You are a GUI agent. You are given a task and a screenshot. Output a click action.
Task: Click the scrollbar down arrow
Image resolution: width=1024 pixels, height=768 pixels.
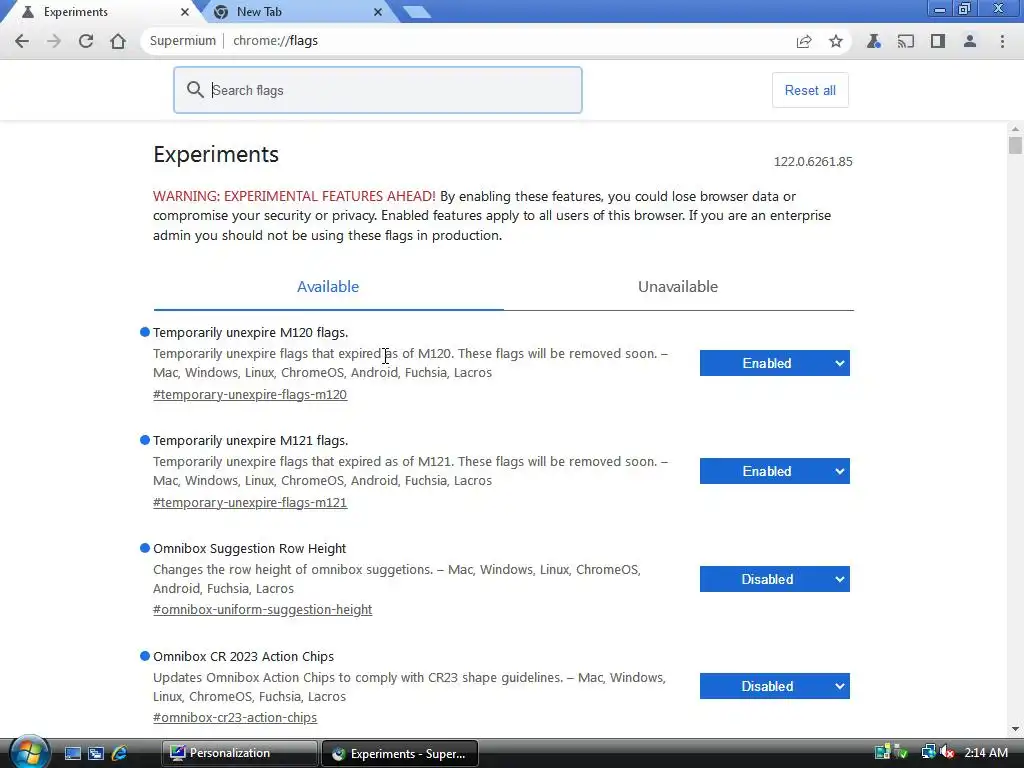pos(1015,729)
